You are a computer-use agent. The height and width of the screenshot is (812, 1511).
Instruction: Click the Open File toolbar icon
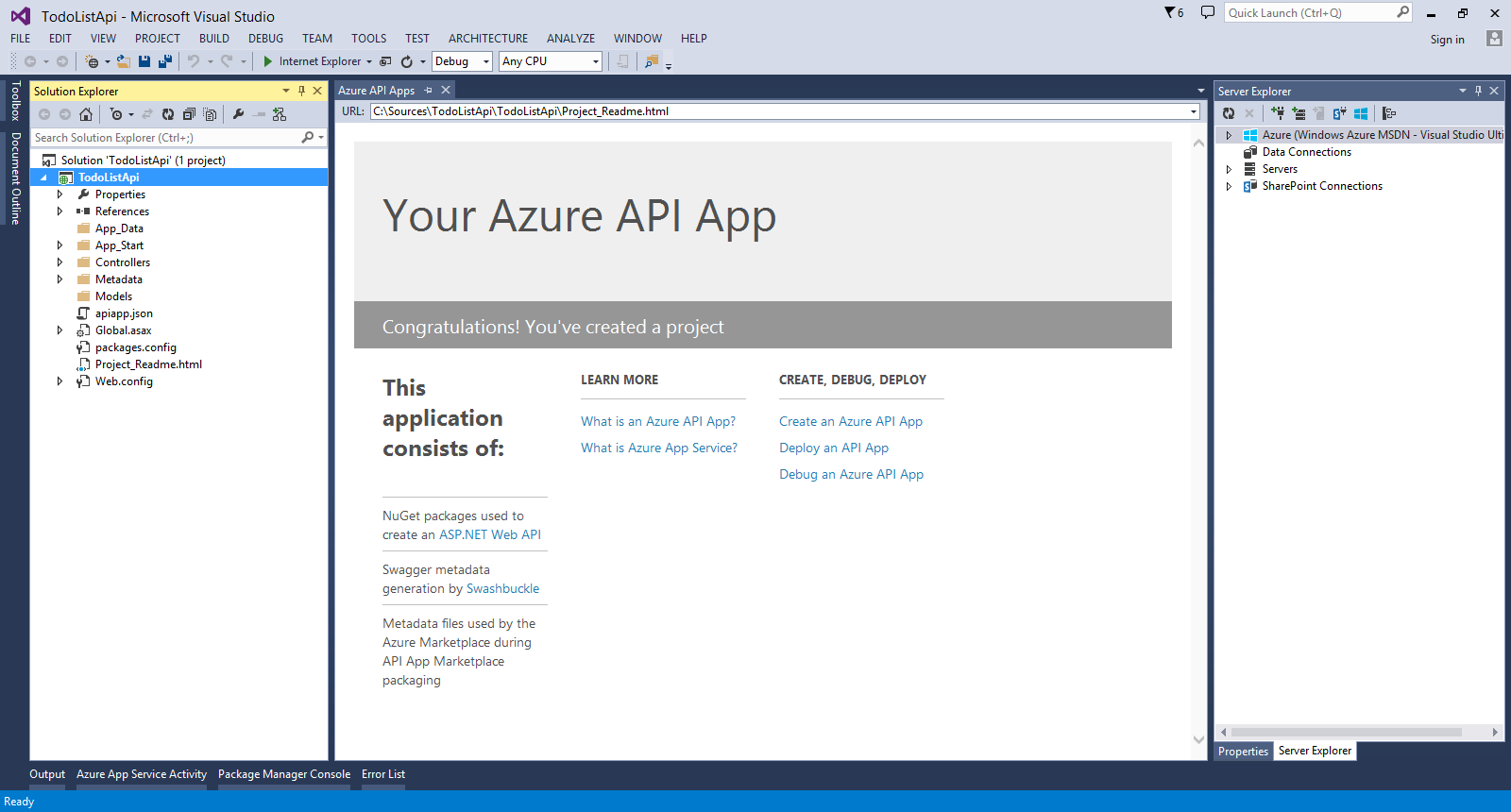point(123,61)
